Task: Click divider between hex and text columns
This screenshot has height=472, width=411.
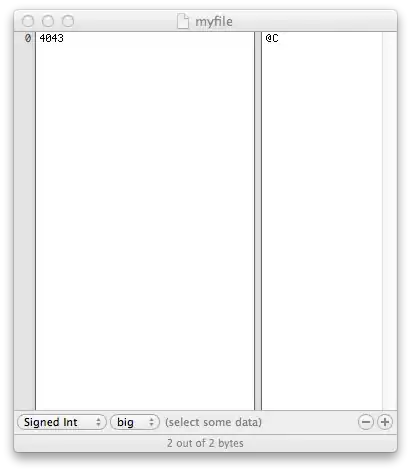Action: pyautogui.click(x=258, y=221)
